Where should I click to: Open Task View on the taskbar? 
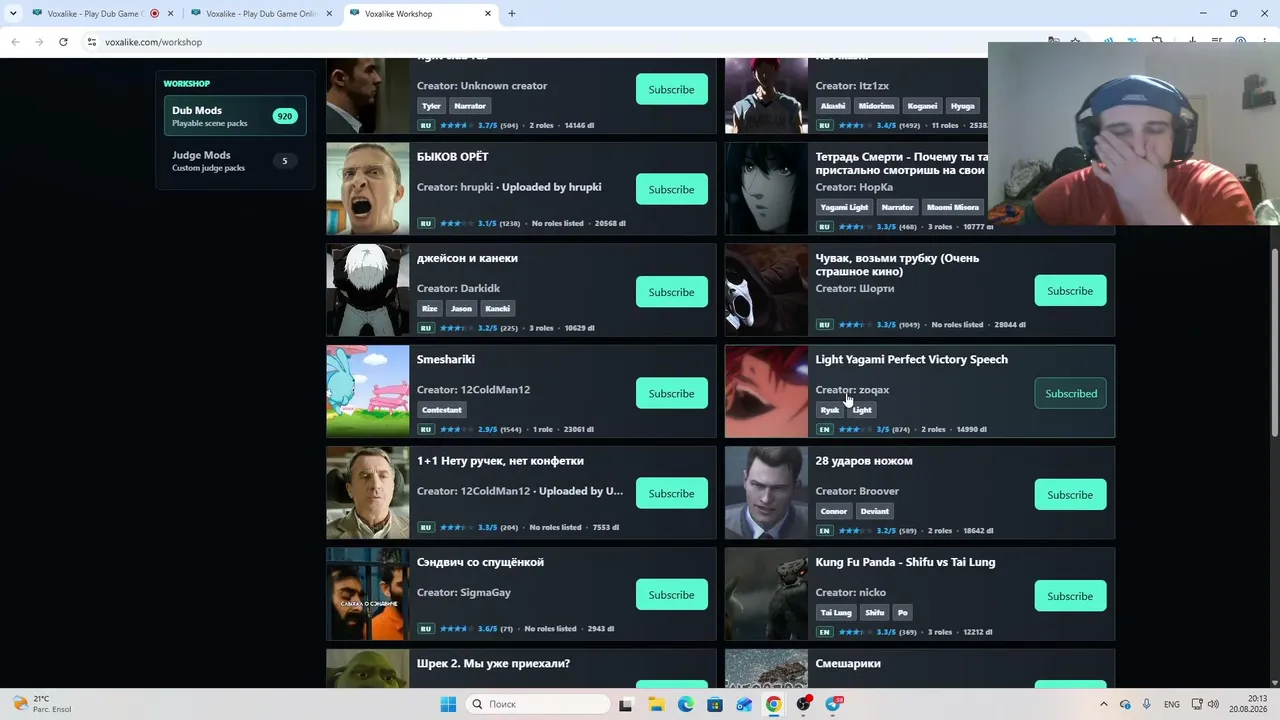[626, 704]
